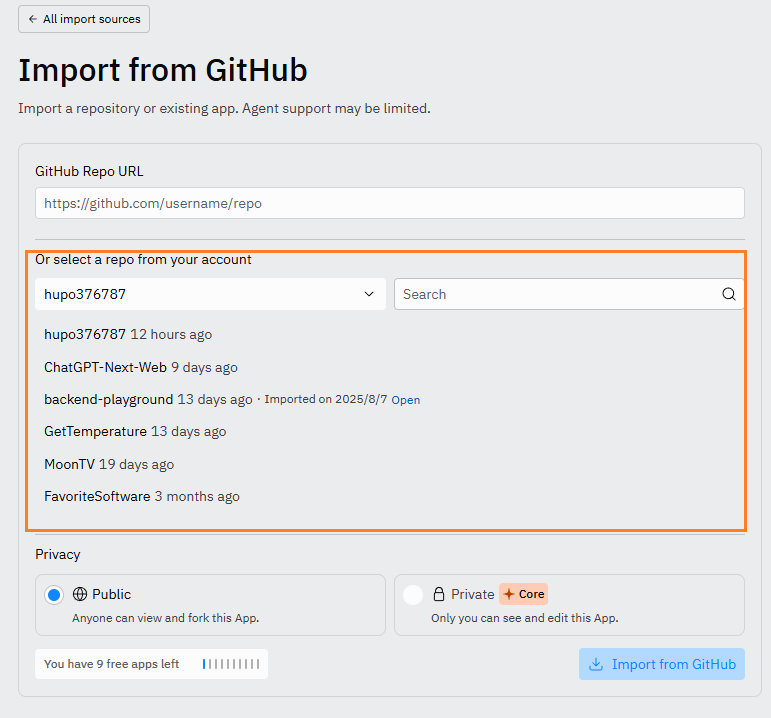The width and height of the screenshot is (771, 718).
Task: Click the orange Core badge
Action: pyautogui.click(x=524, y=594)
